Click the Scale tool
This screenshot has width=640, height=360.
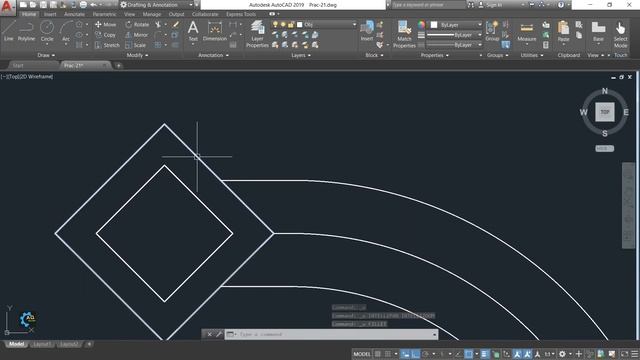(136, 45)
